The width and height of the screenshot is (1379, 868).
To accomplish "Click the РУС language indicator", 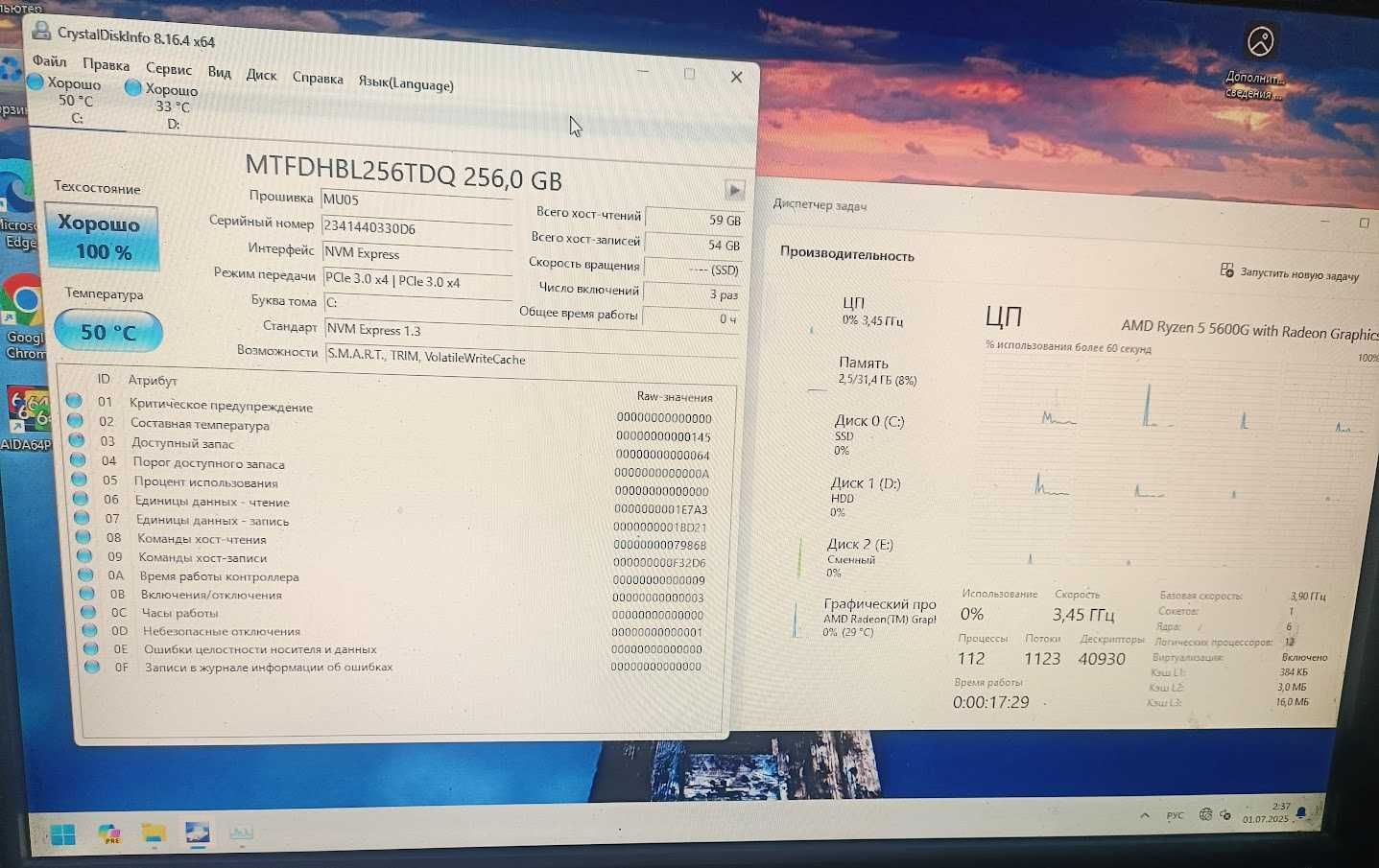I will tap(1176, 815).
